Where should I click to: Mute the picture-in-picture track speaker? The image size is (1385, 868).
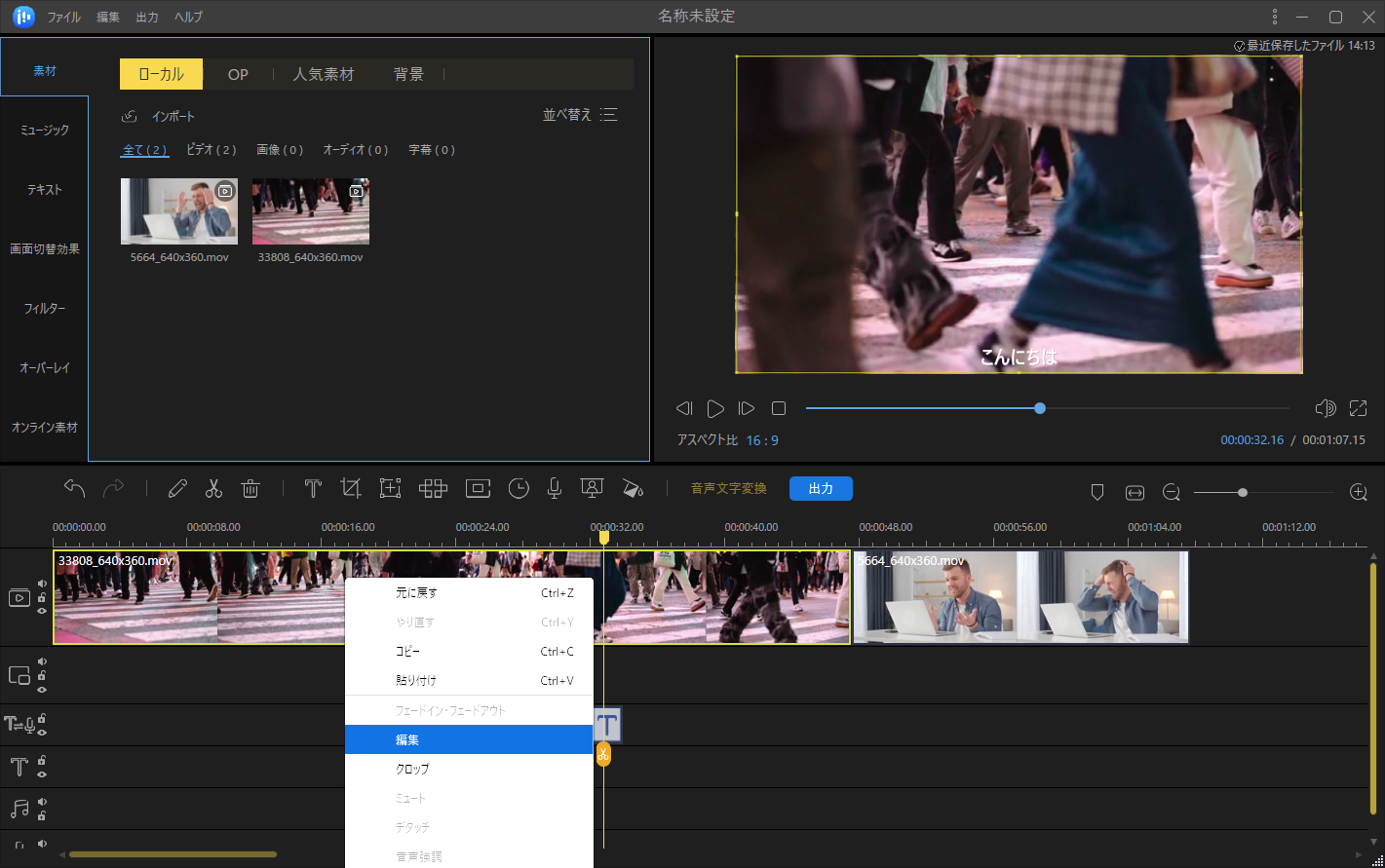click(x=42, y=661)
